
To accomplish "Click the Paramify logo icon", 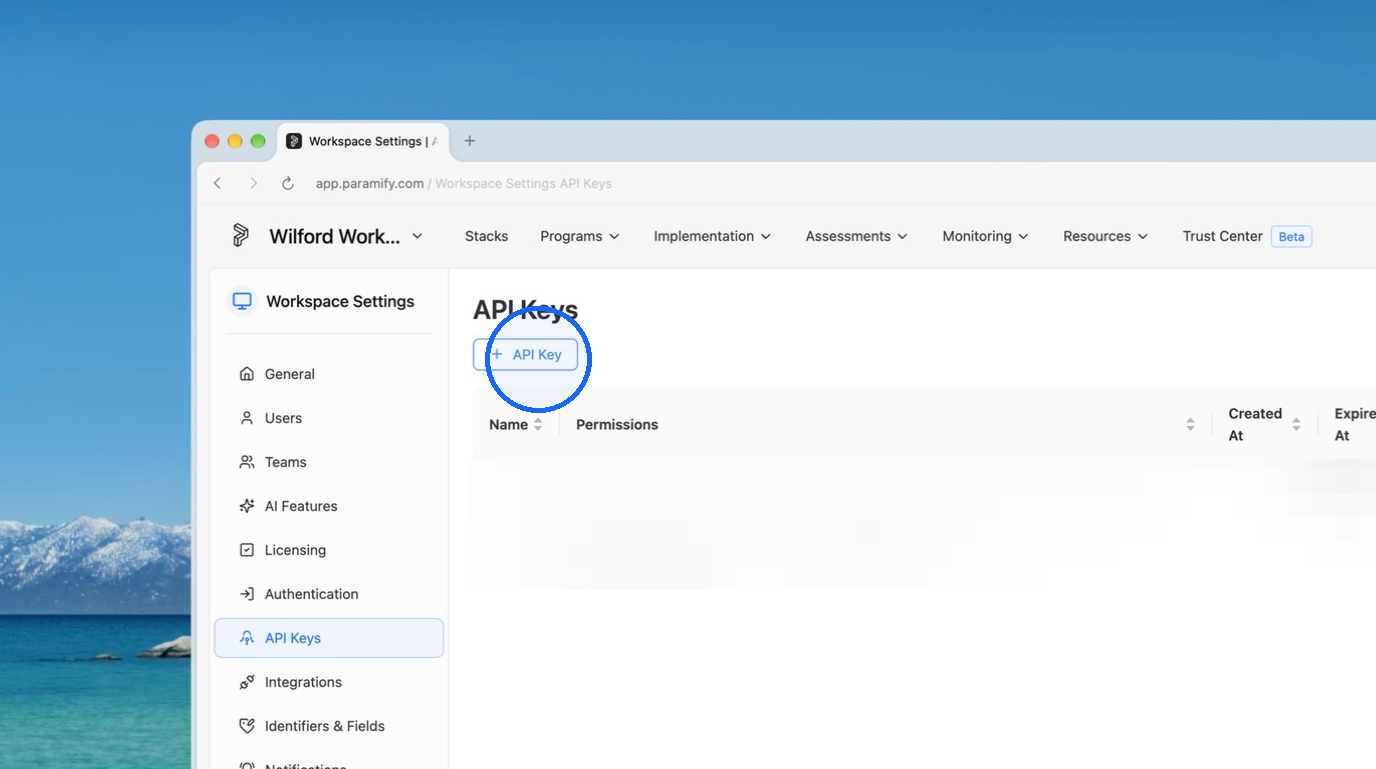I will (x=240, y=235).
